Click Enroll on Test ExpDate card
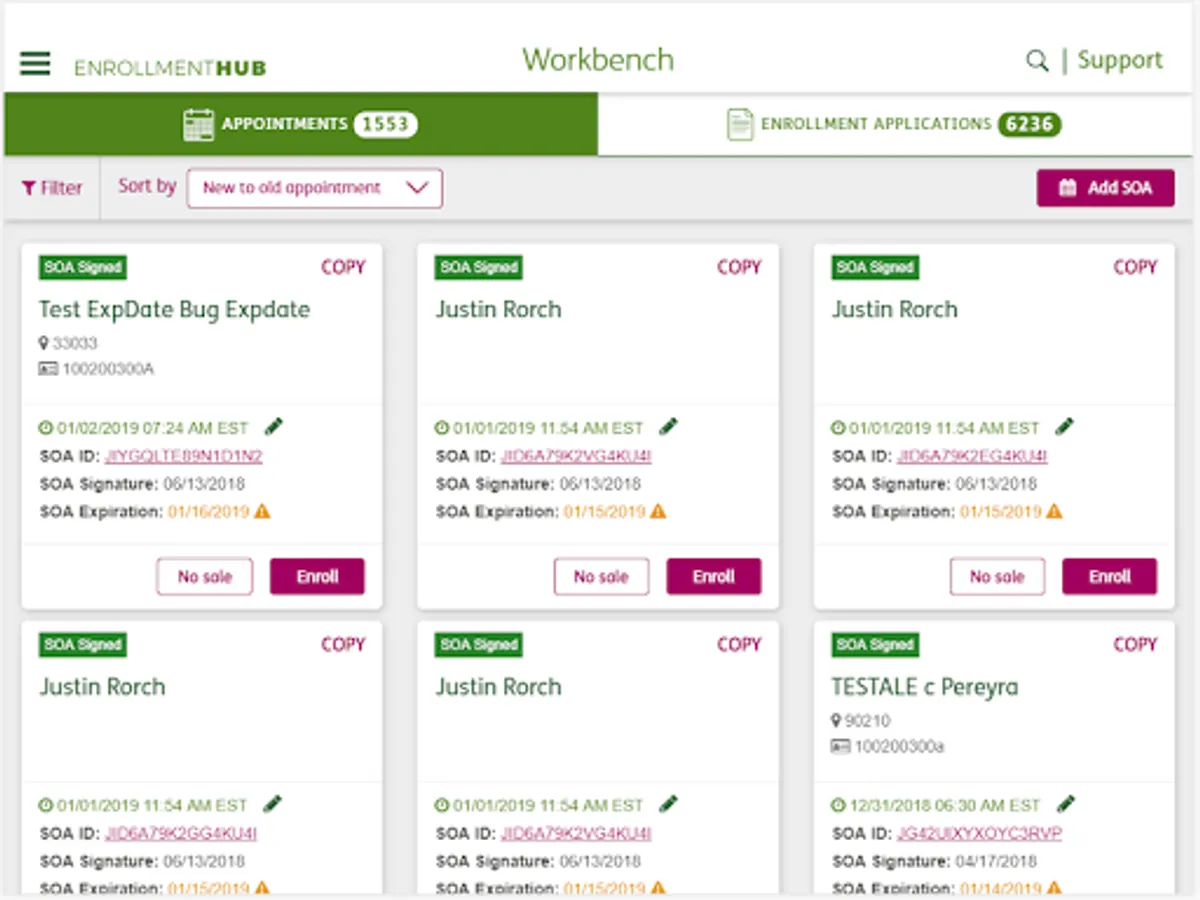Screen dimensions: 1200x900 click(x=317, y=577)
